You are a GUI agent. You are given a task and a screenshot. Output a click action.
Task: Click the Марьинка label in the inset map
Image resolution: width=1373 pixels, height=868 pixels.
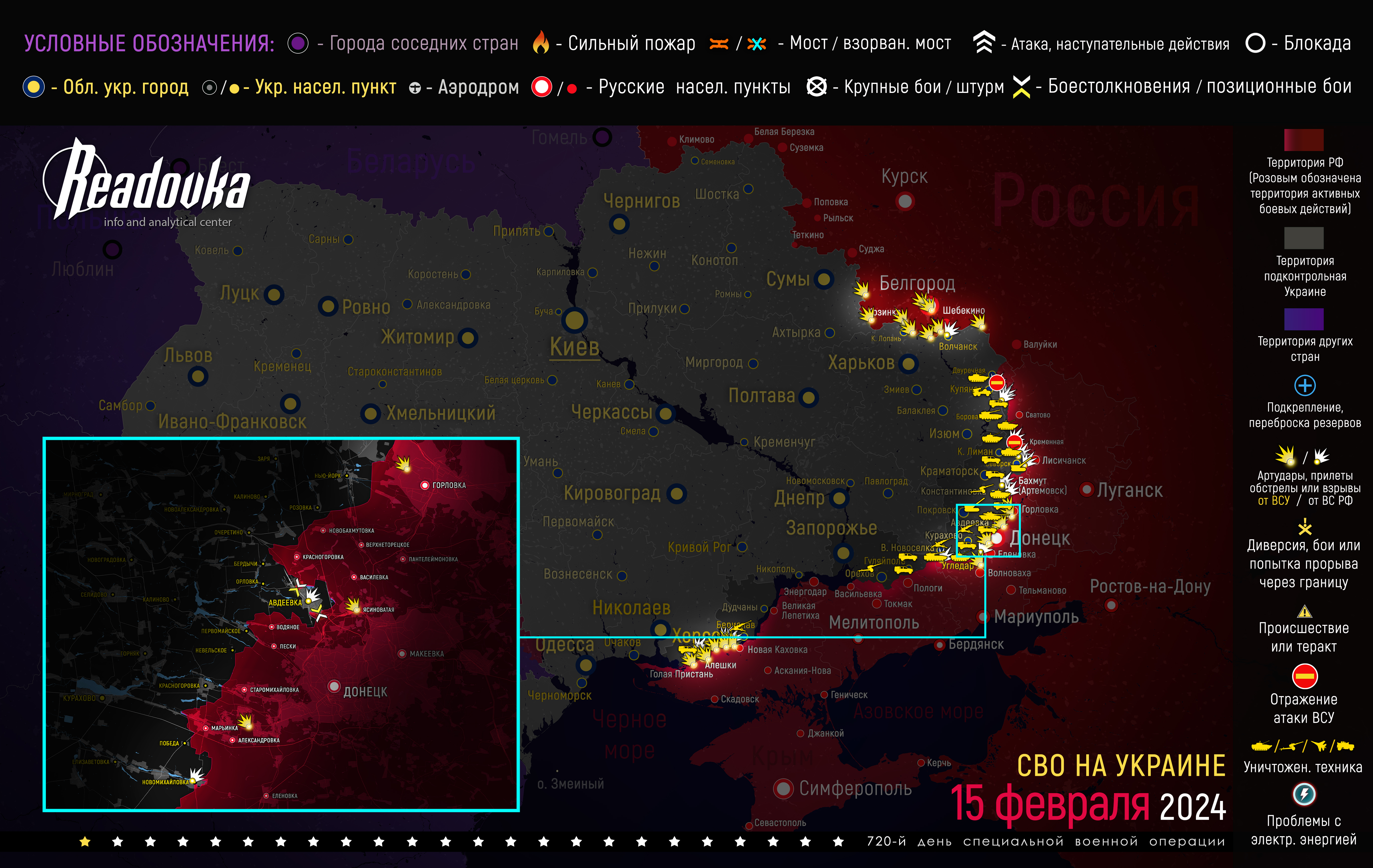[225, 728]
